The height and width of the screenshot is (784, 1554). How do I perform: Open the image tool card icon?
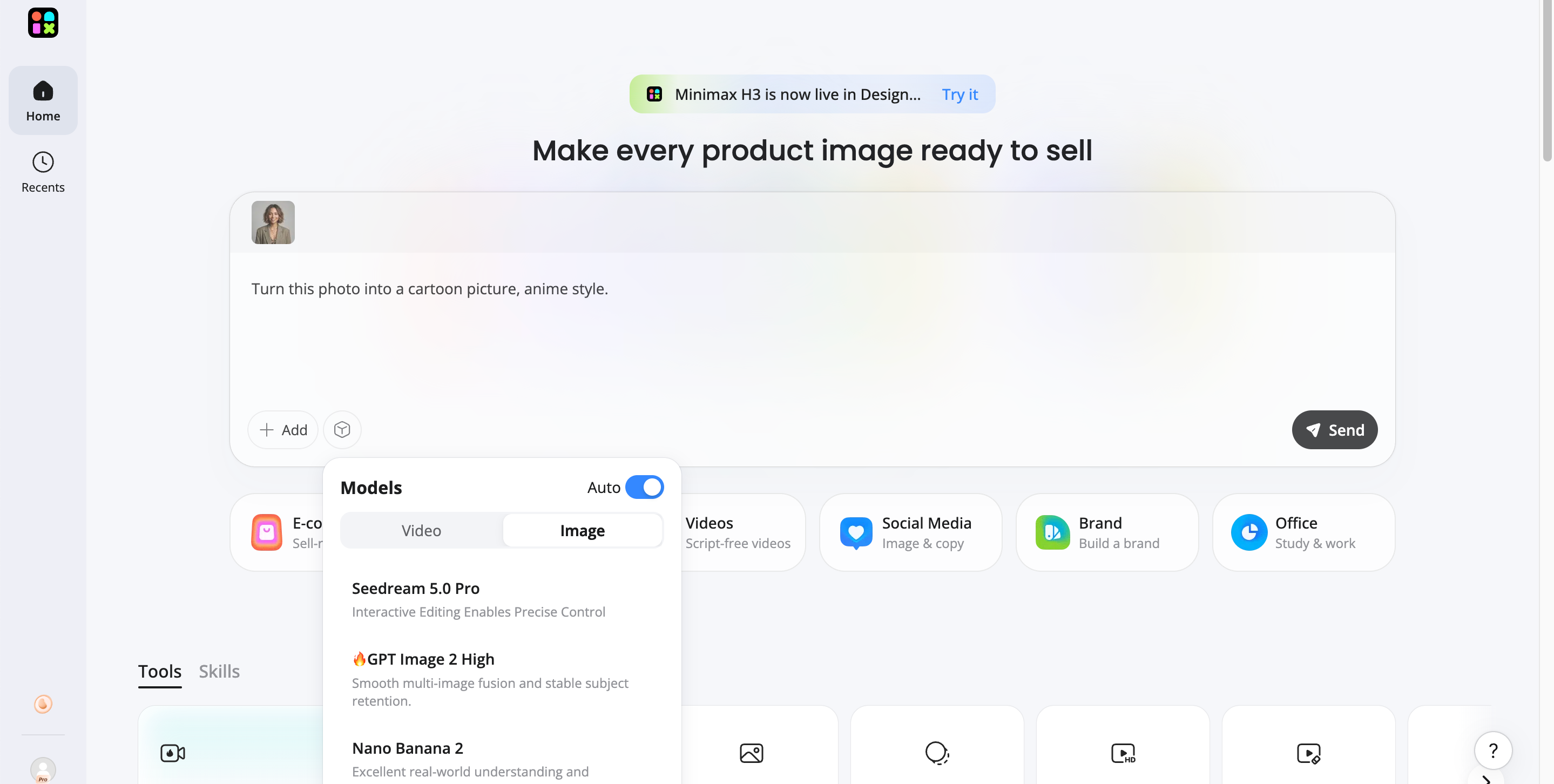click(751, 753)
